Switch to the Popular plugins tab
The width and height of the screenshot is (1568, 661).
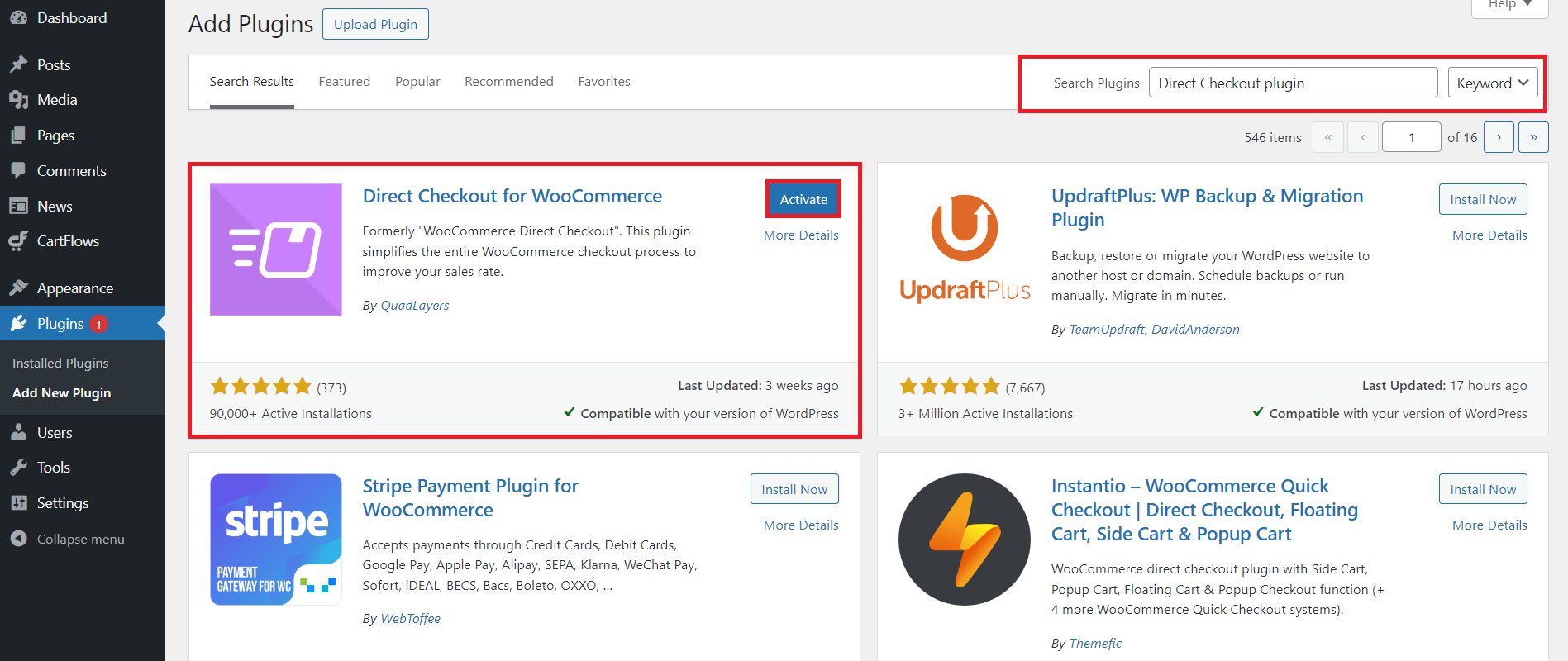pos(417,81)
